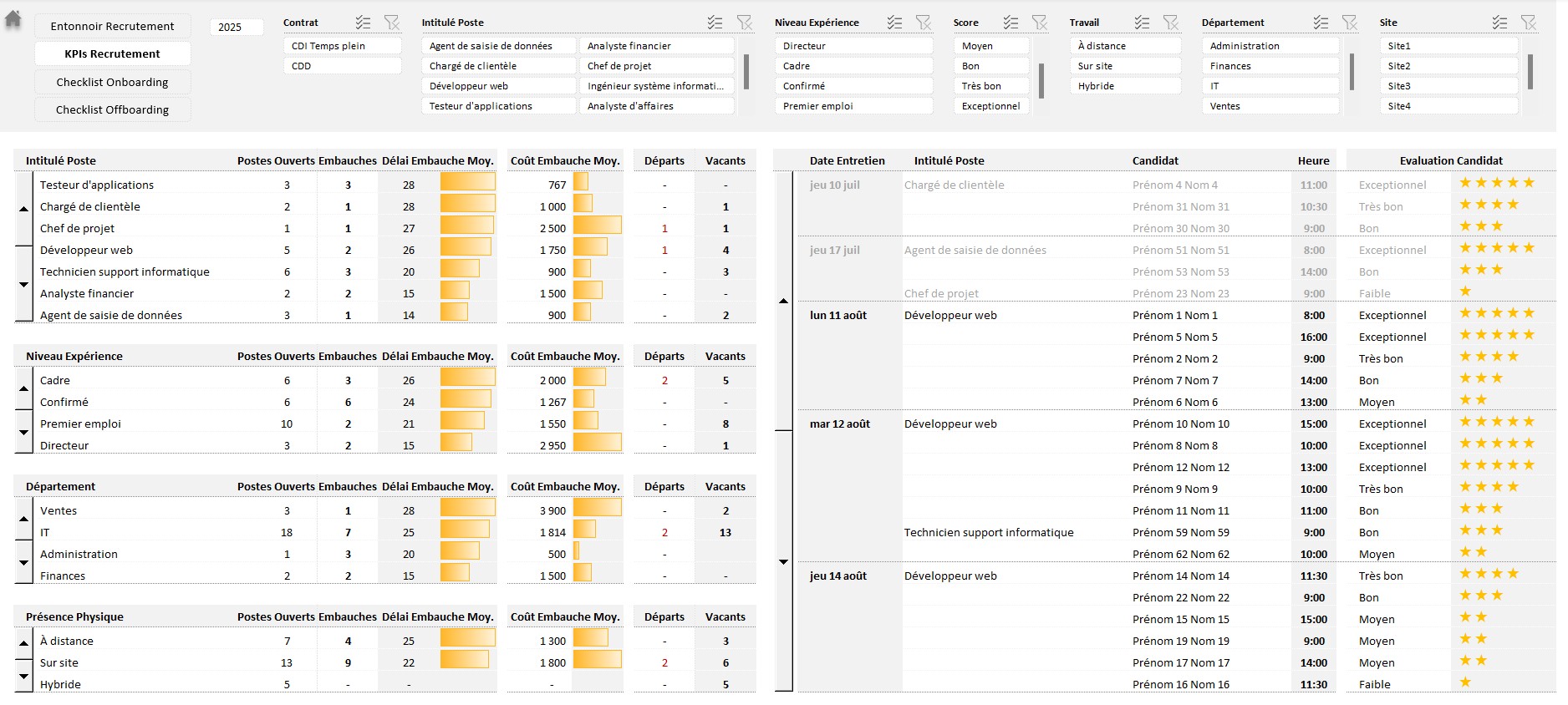Go to Checklist Offboarding
This screenshot has width=1568, height=705.
tap(112, 109)
